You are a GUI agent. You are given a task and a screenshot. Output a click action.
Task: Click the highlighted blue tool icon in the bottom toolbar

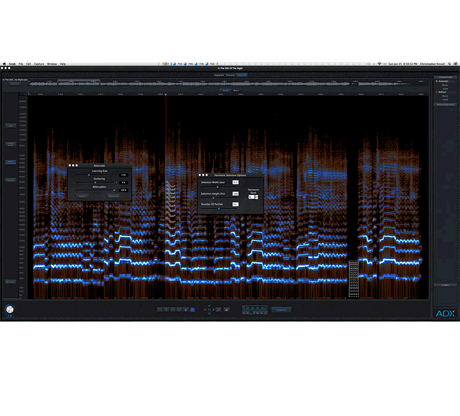click(192, 310)
